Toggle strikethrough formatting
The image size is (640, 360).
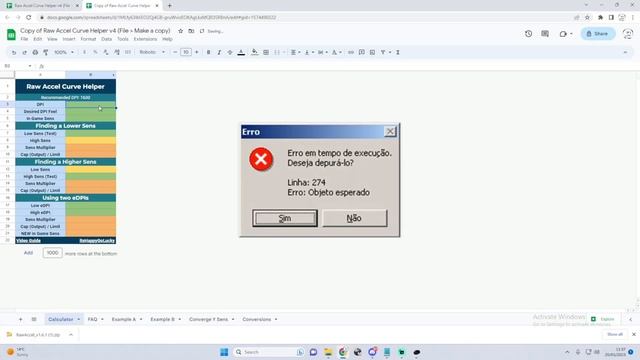(230, 52)
